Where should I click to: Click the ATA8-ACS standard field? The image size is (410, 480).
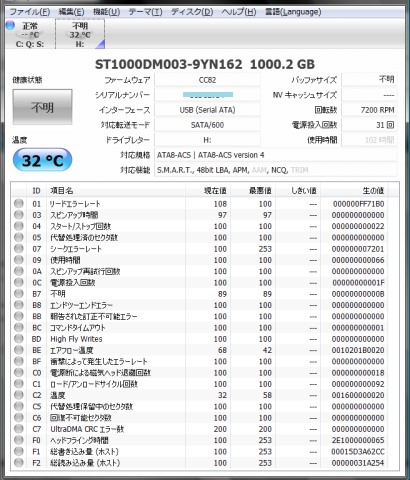(x=276, y=155)
